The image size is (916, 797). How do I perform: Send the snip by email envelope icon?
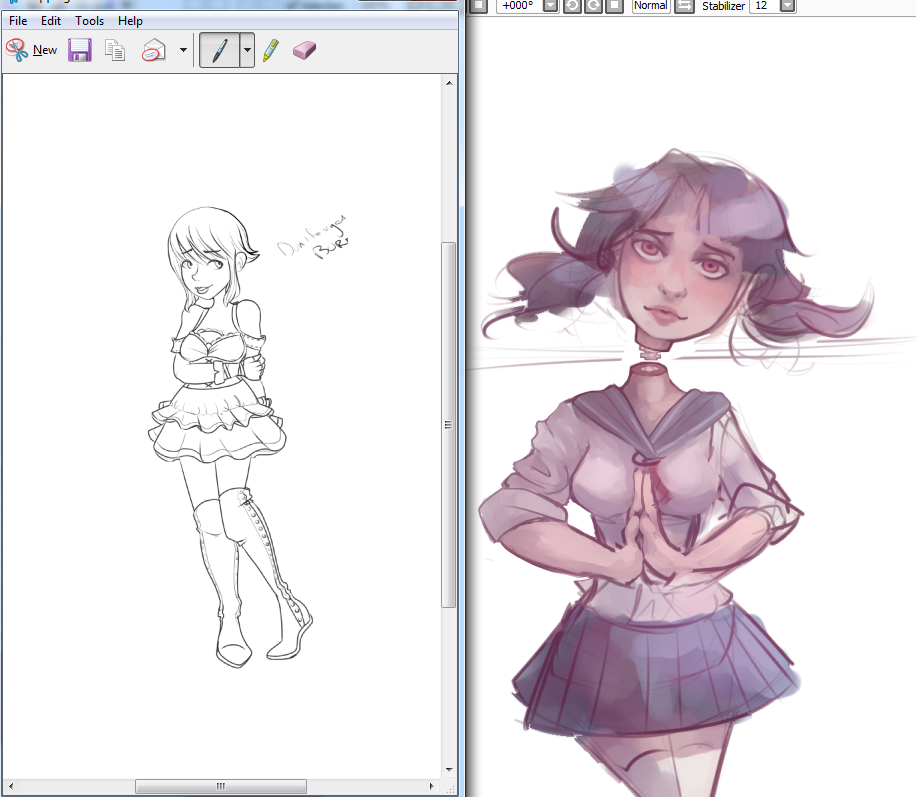pos(153,50)
